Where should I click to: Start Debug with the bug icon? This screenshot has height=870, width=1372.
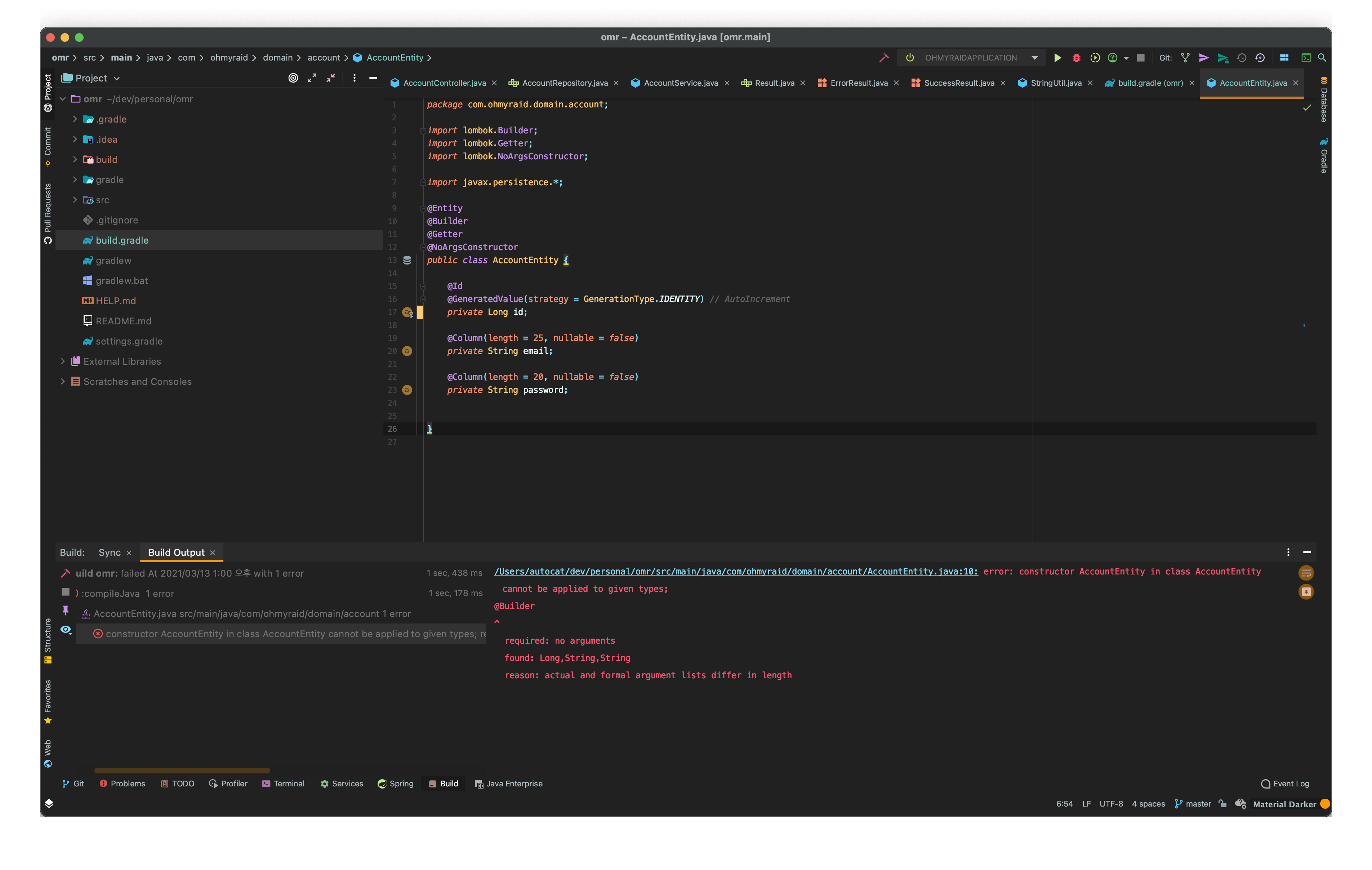pyautogui.click(x=1076, y=58)
